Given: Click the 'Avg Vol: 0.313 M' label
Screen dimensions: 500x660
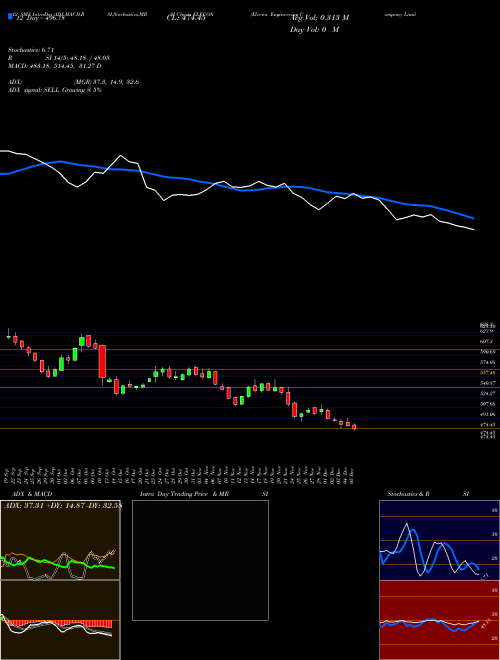Looking at the screenshot, I should coord(319,17).
